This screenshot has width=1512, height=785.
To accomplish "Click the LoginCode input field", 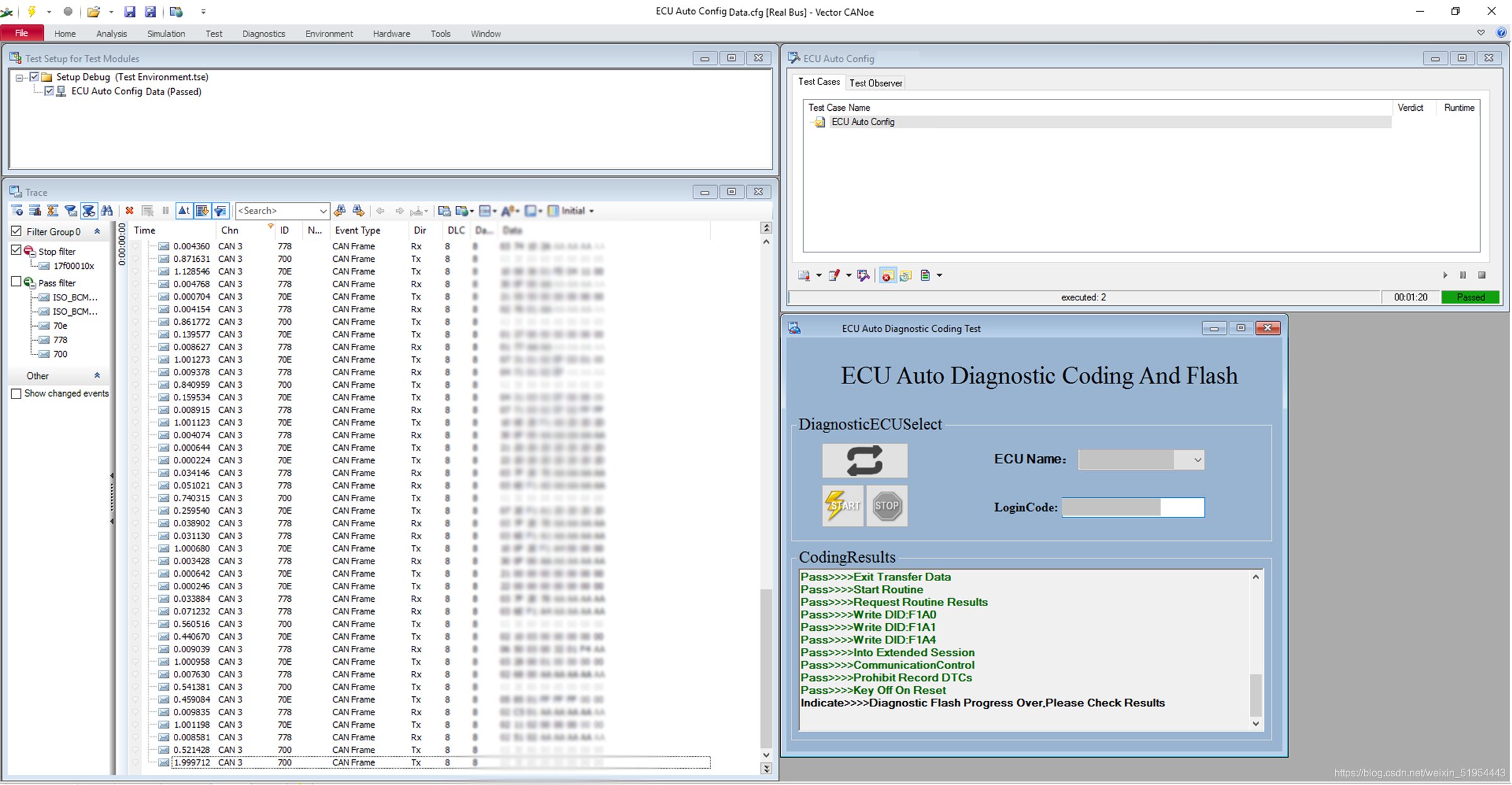I will click(1132, 507).
